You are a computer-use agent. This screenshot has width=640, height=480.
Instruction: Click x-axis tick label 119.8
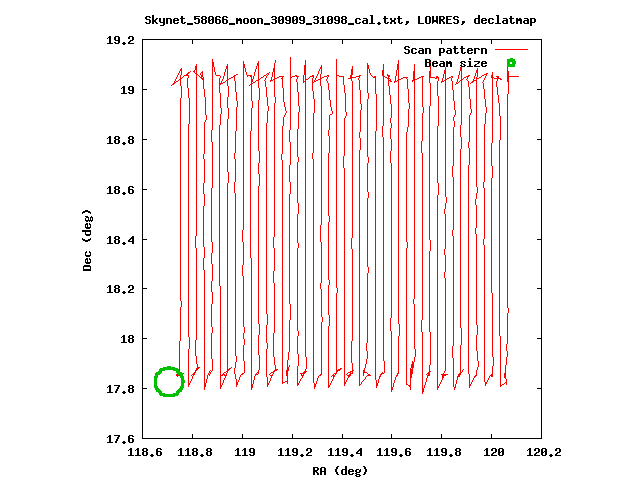(444, 452)
